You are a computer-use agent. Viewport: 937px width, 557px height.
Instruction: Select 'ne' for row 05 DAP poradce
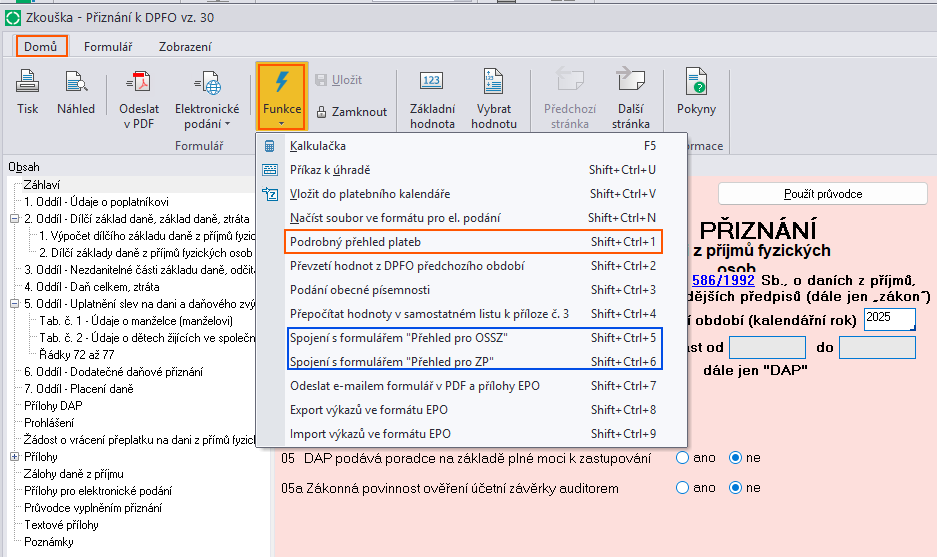coord(736,458)
